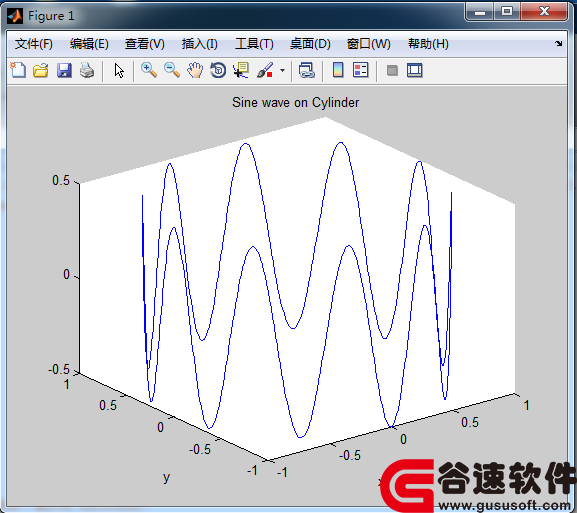Open the 工具(T) menu
Viewport: 577px width, 513px height.
254,44
